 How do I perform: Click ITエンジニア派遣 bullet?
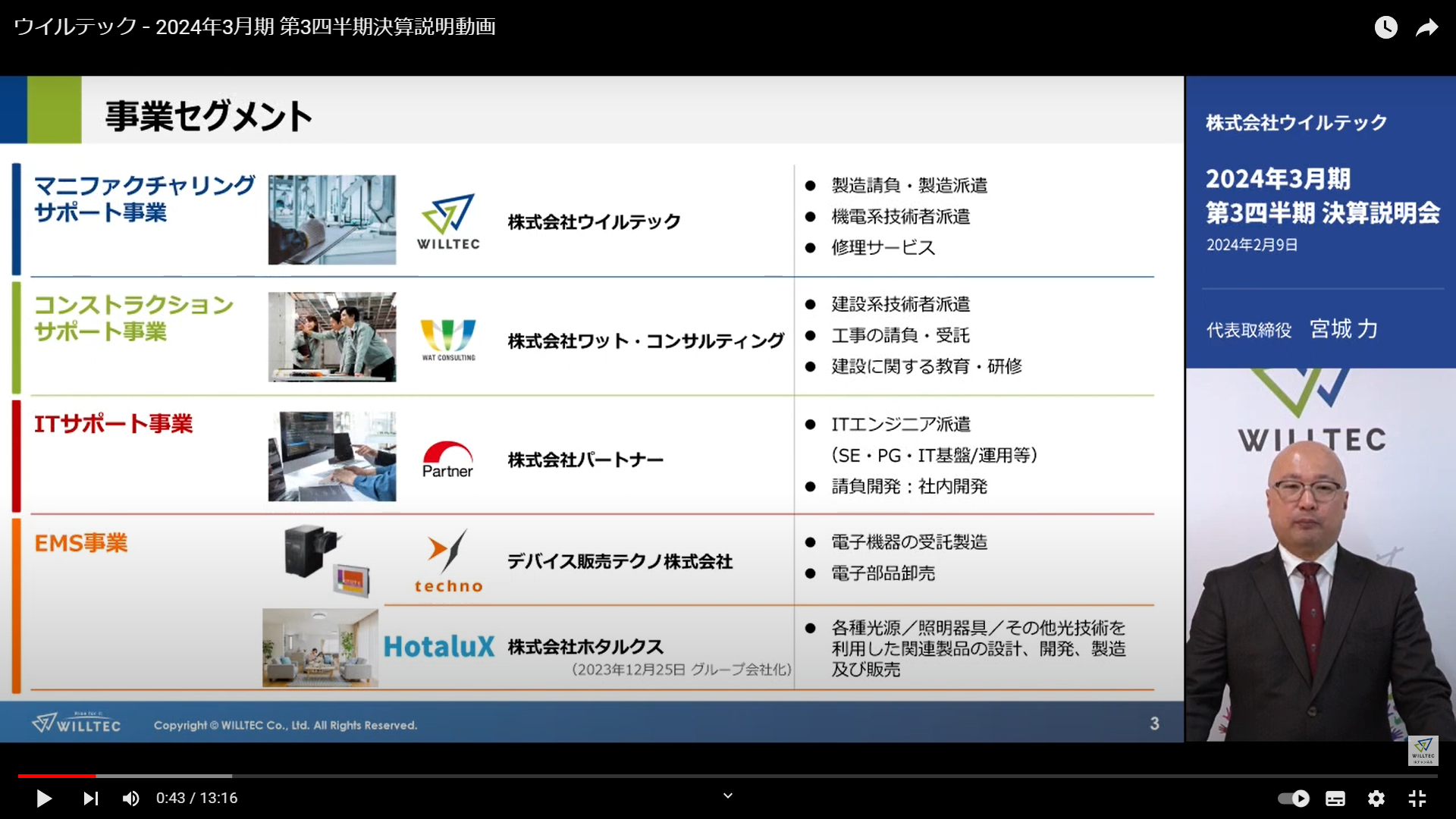(x=901, y=424)
